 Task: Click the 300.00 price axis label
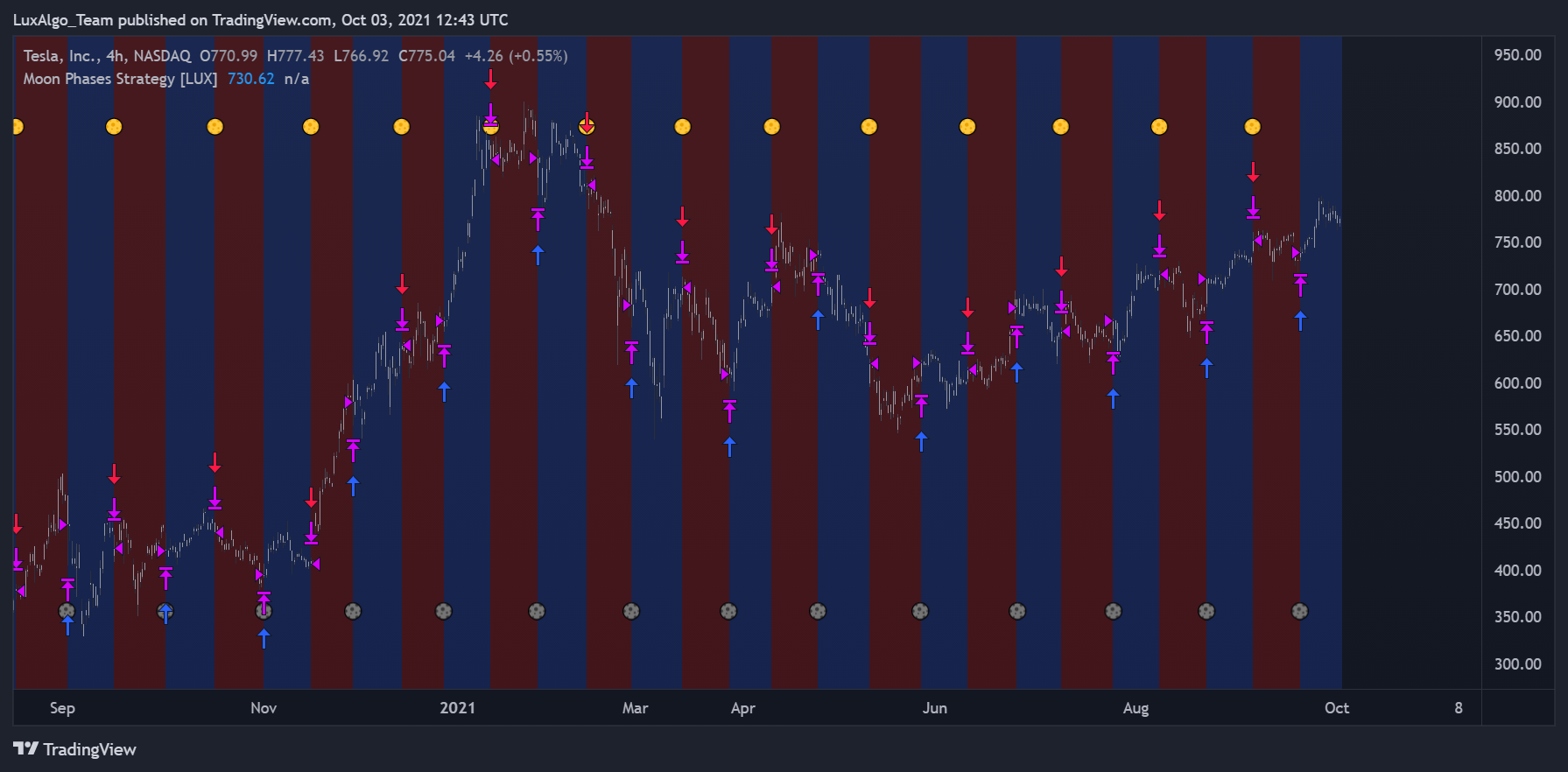click(1517, 664)
